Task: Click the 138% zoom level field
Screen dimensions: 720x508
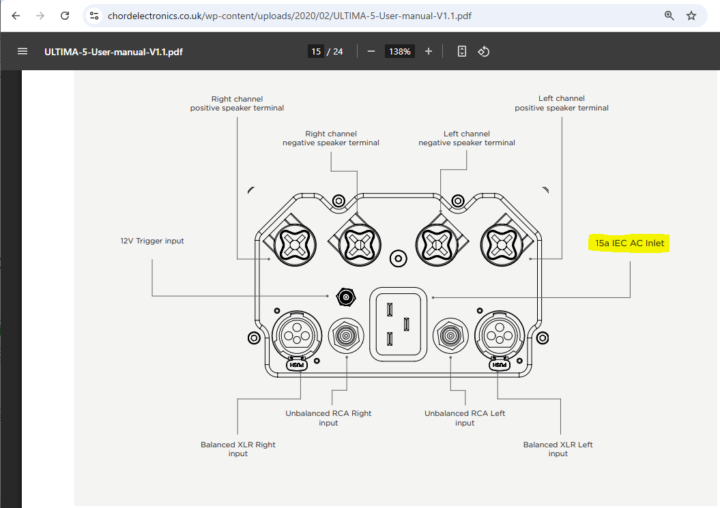Action: coord(401,52)
